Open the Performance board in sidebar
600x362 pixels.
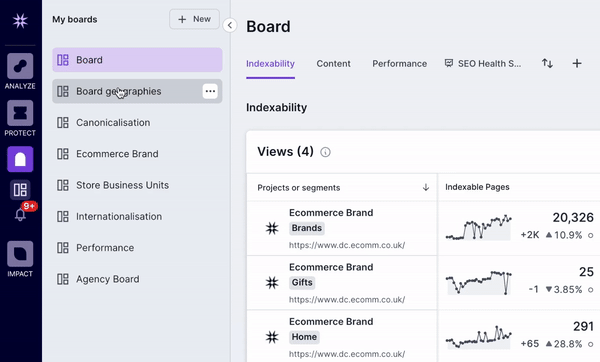[x=137, y=248]
